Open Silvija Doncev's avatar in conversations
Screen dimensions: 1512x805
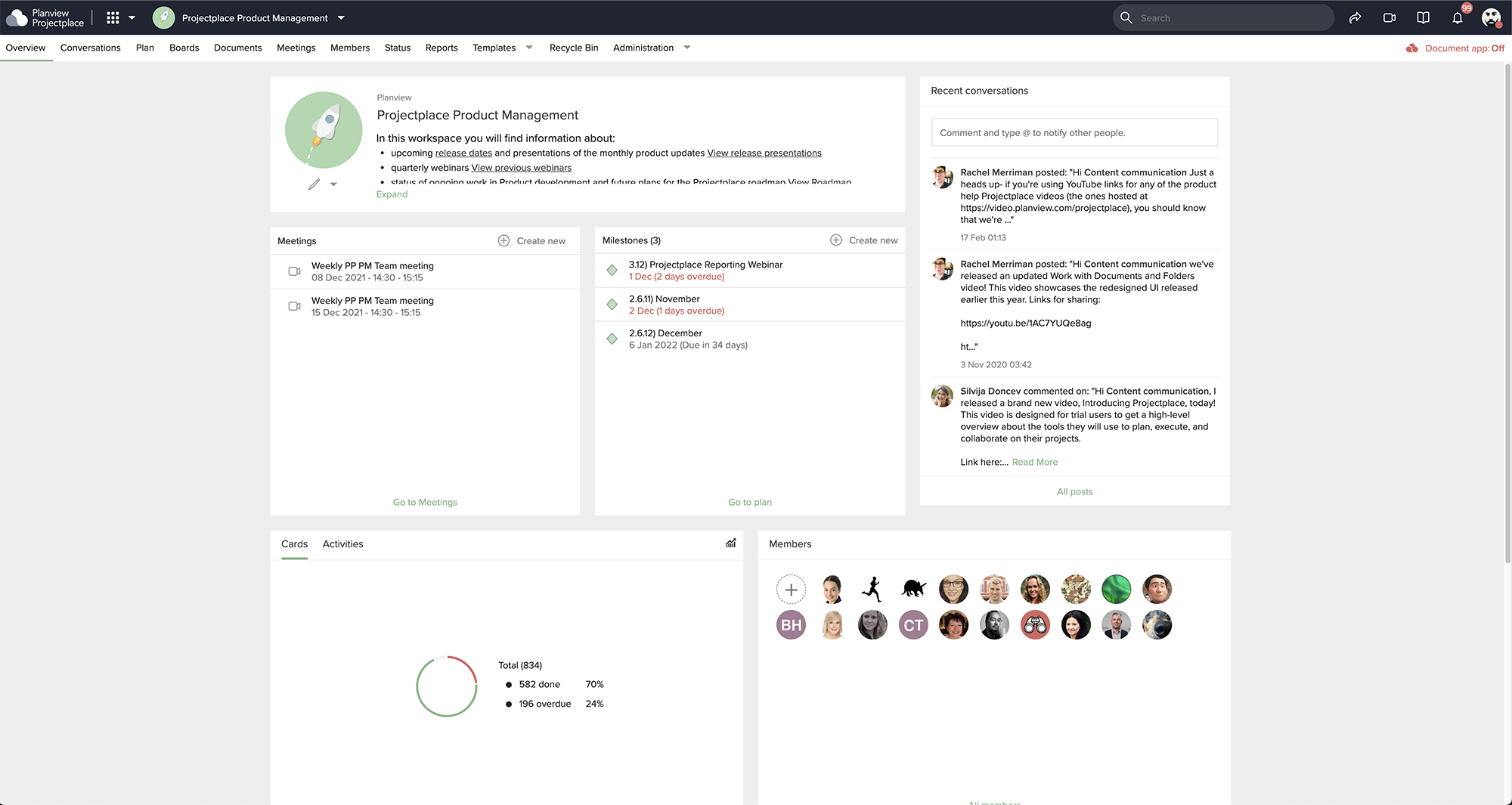point(942,396)
